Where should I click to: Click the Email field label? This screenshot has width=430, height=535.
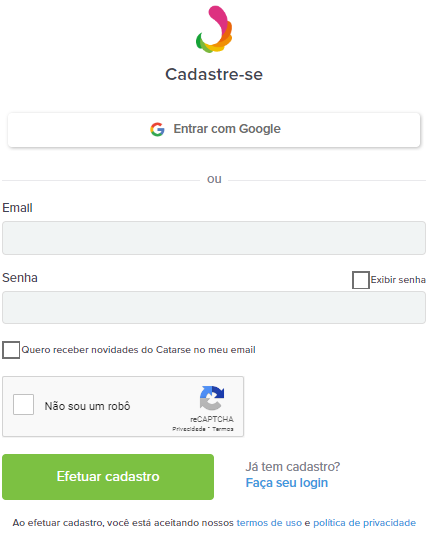(x=17, y=208)
